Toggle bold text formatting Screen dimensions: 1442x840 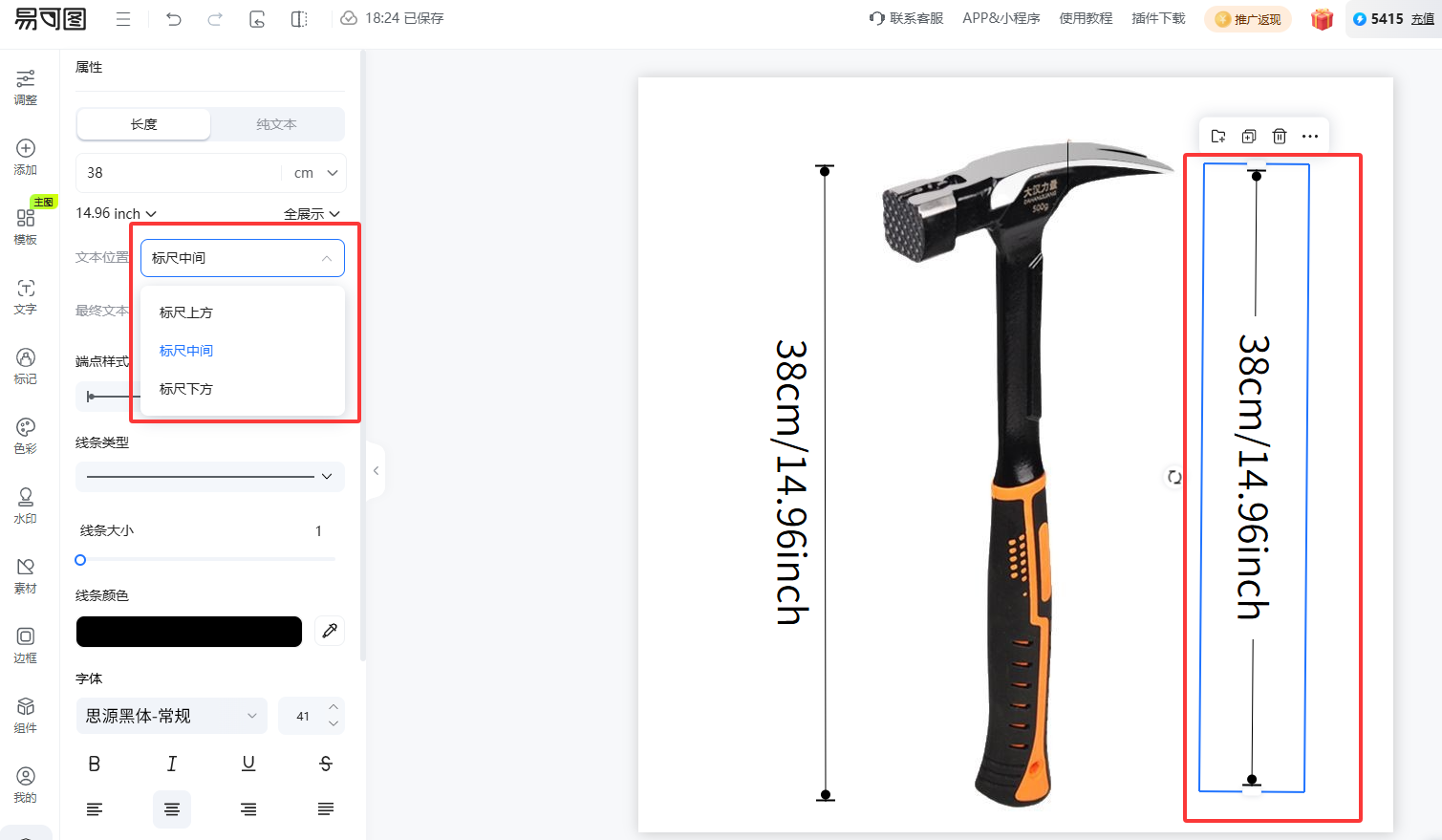pos(94,764)
